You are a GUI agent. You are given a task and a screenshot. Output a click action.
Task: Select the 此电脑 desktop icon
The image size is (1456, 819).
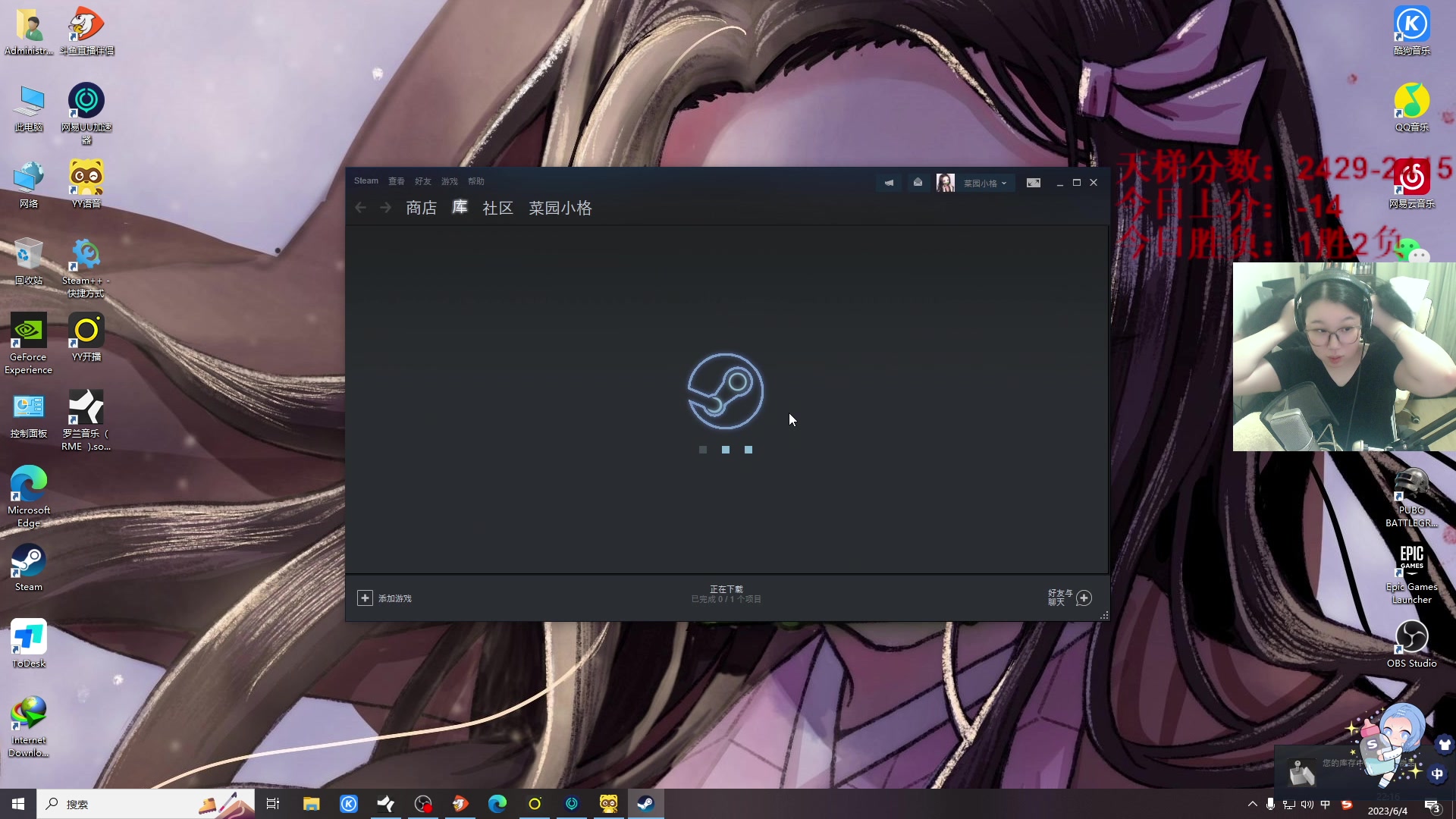[x=29, y=108]
